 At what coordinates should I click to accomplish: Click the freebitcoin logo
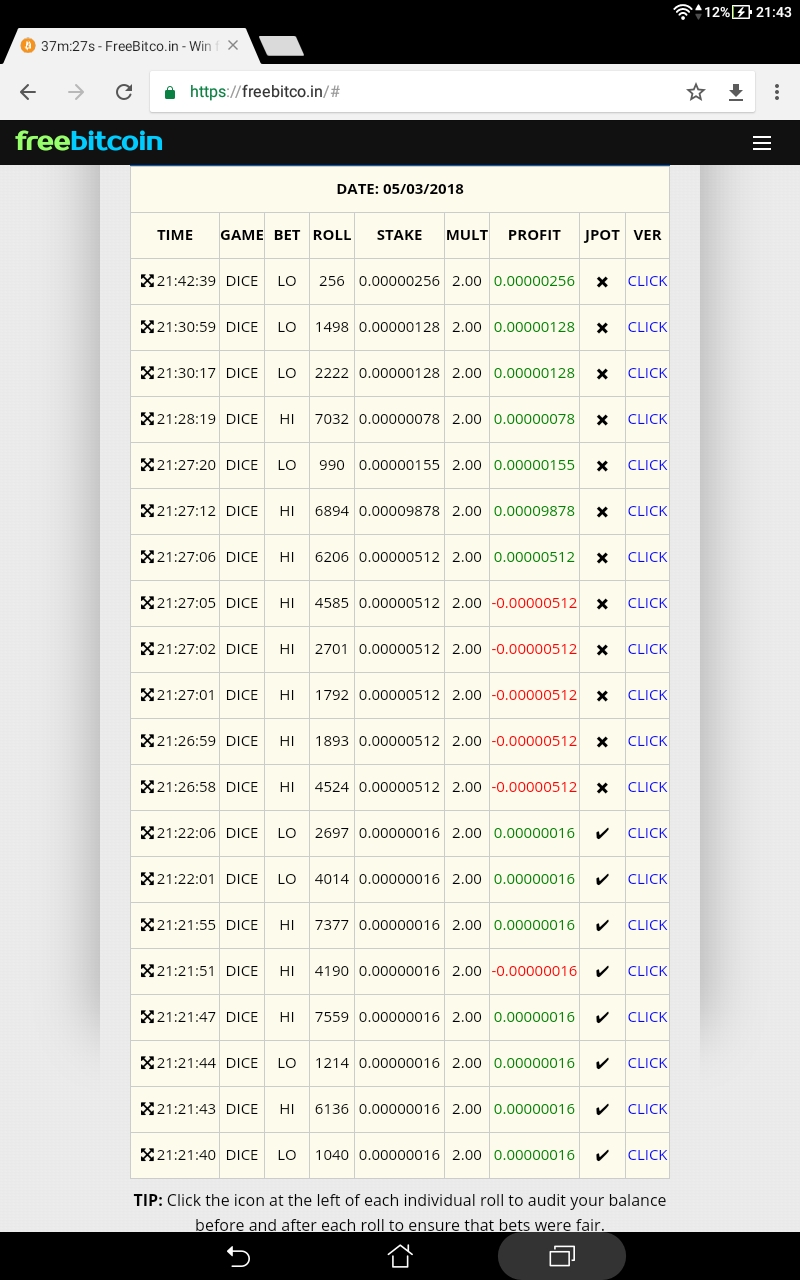pyautogui.click(x=89, y=141)
